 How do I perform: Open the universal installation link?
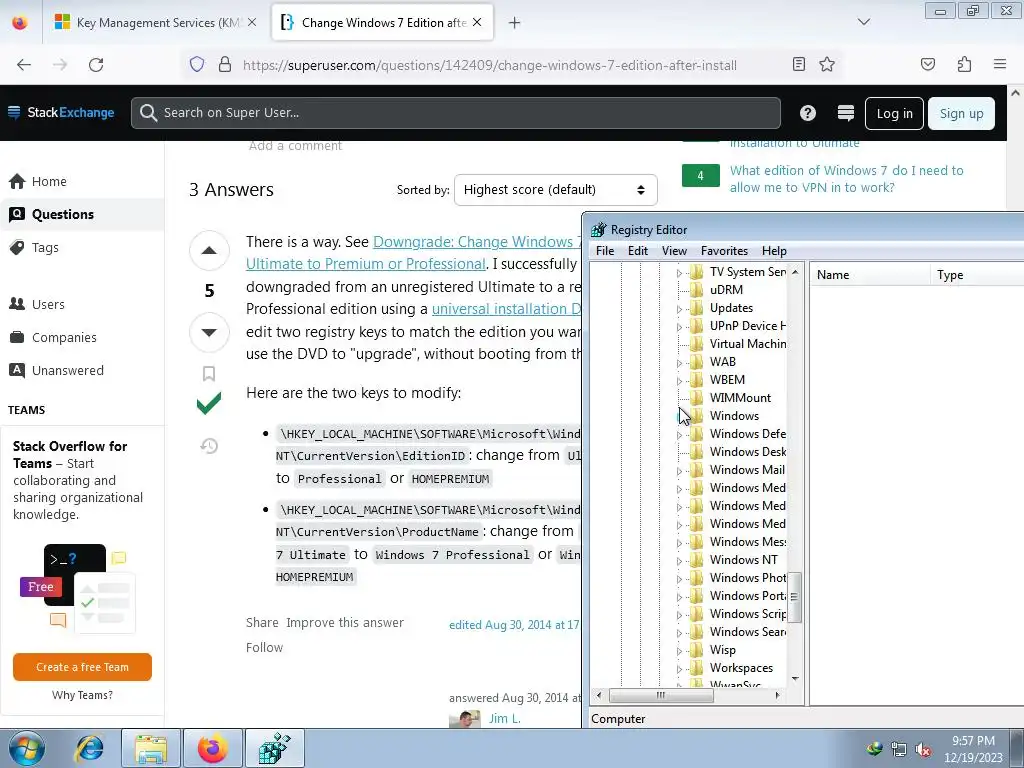pyautogui.click(x=506, y=308)
